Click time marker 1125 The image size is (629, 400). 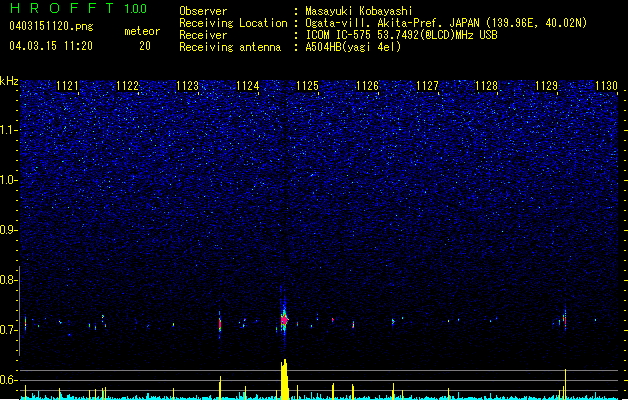click(307, 86)
